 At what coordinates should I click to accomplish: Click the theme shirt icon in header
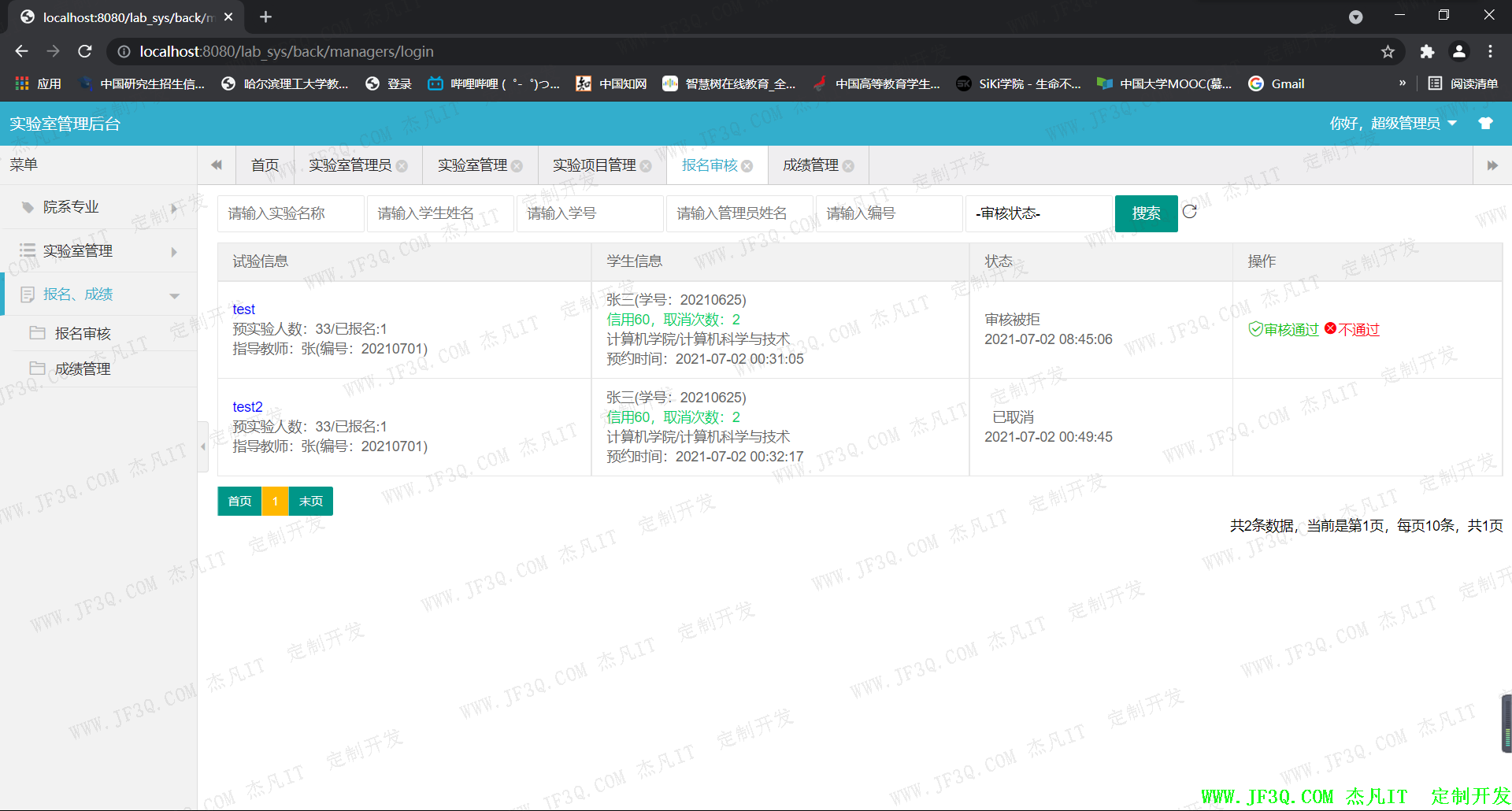[1485, 123]
